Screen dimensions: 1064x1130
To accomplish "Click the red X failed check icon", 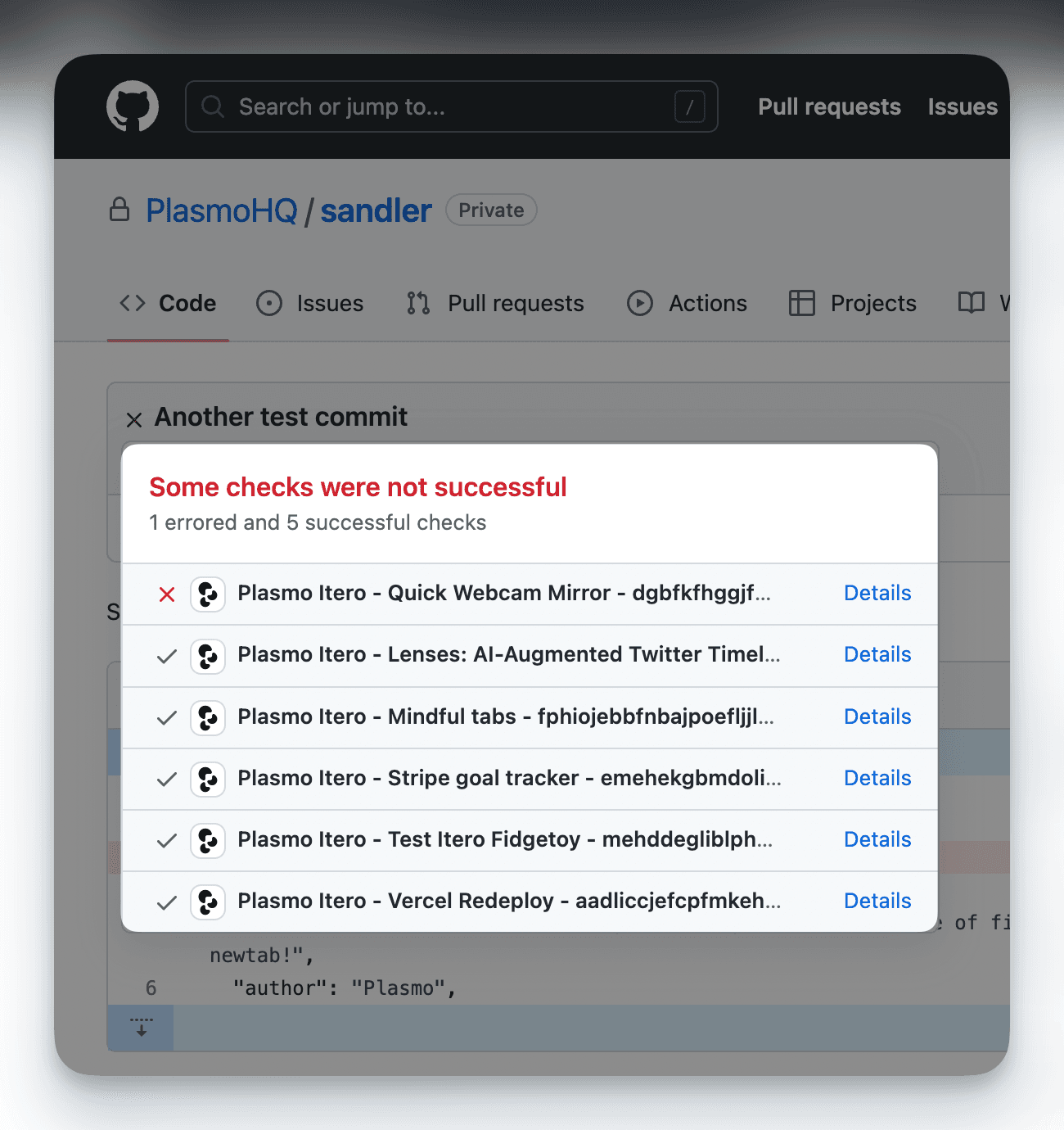I will coord(167,594).
